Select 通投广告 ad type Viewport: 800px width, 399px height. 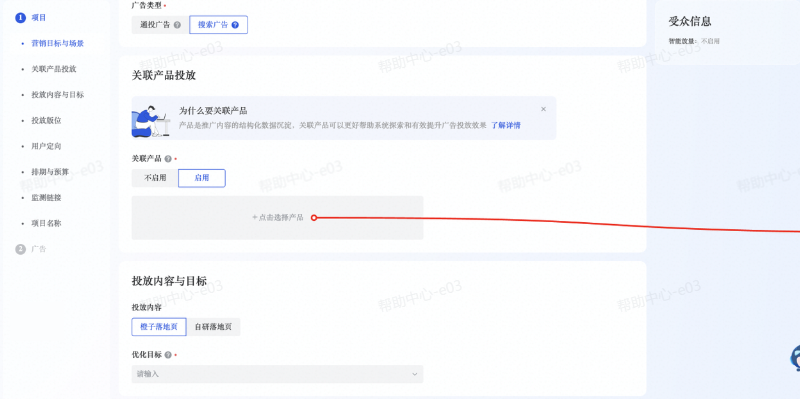point(160,24)
